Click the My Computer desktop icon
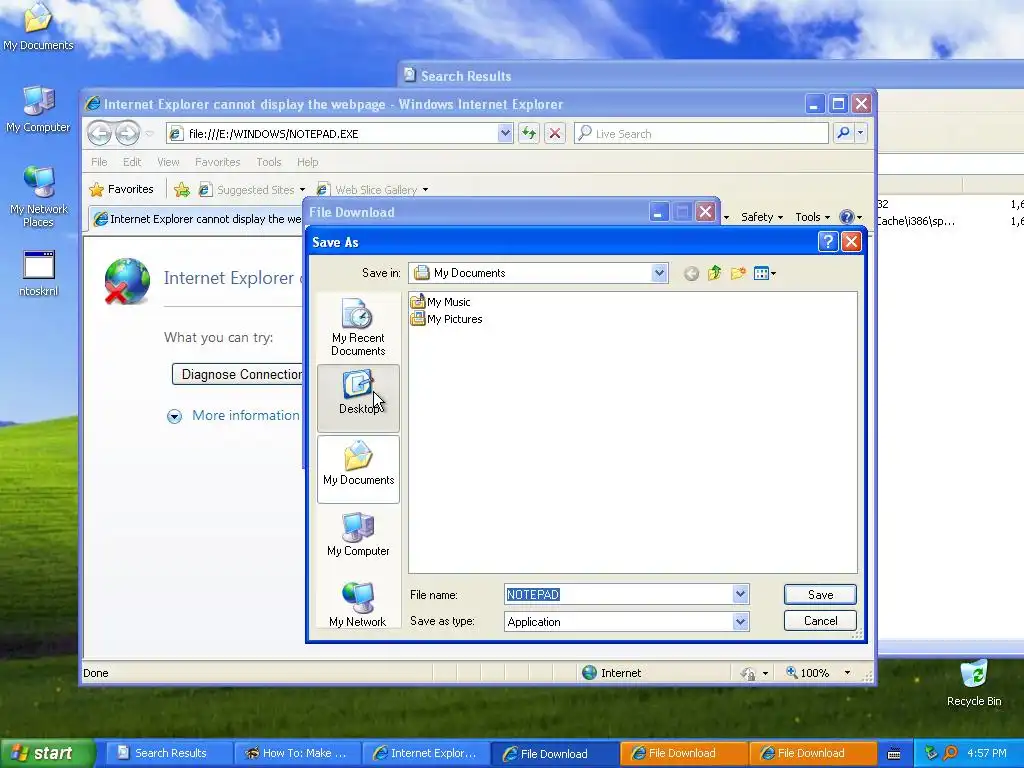Viewport: 1024px width, 768px height. tap(38, 109)
